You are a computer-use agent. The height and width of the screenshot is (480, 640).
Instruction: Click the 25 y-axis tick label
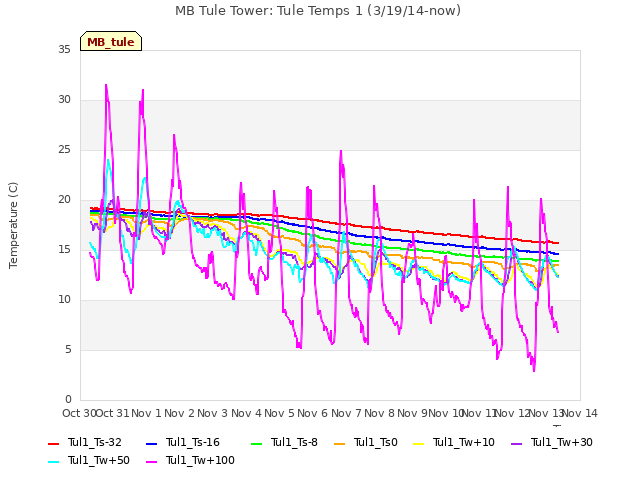pos(64,149)
